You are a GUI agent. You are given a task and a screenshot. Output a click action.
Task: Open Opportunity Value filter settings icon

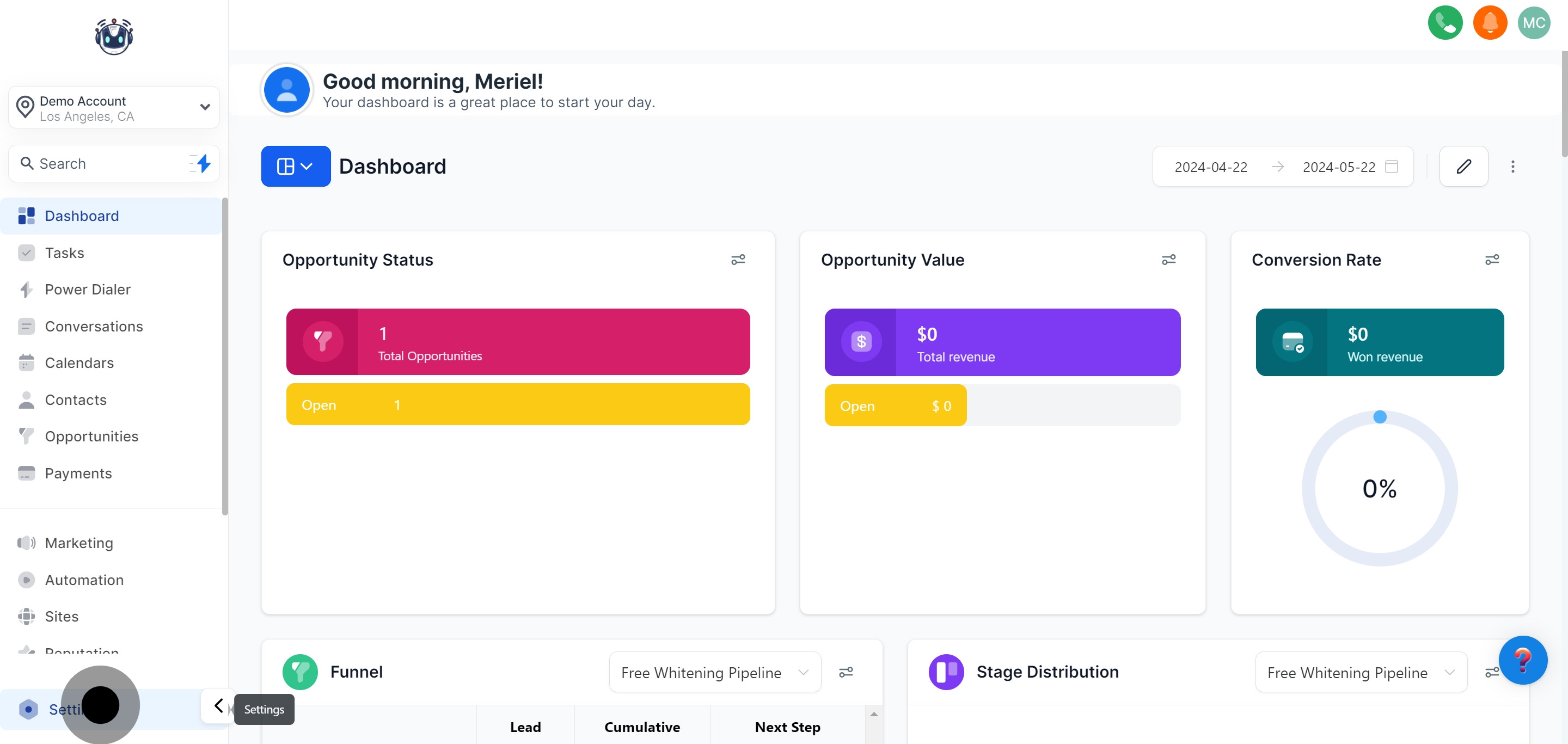point(1168,260)
